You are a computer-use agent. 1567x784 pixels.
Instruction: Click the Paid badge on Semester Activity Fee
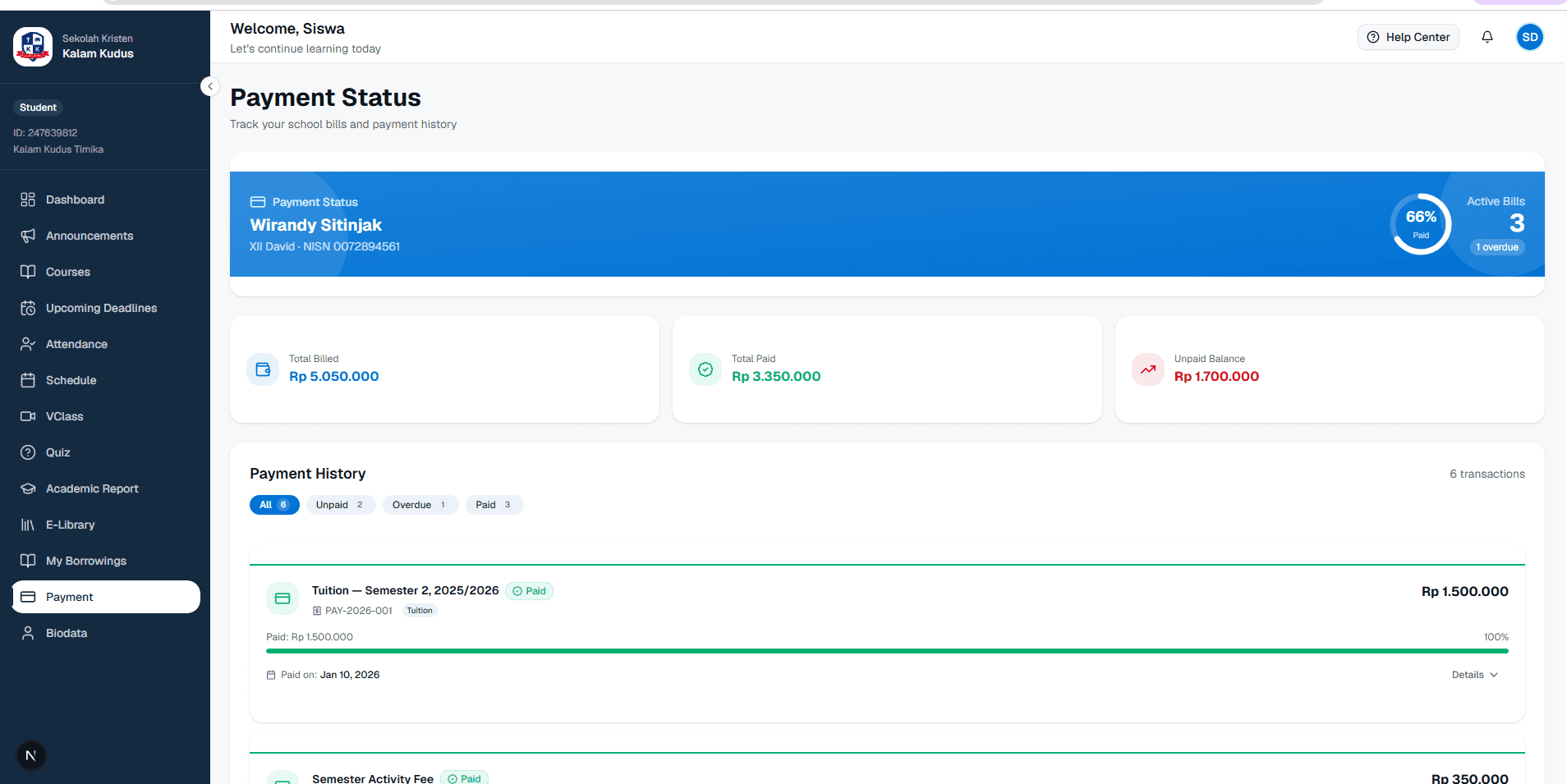465,778
